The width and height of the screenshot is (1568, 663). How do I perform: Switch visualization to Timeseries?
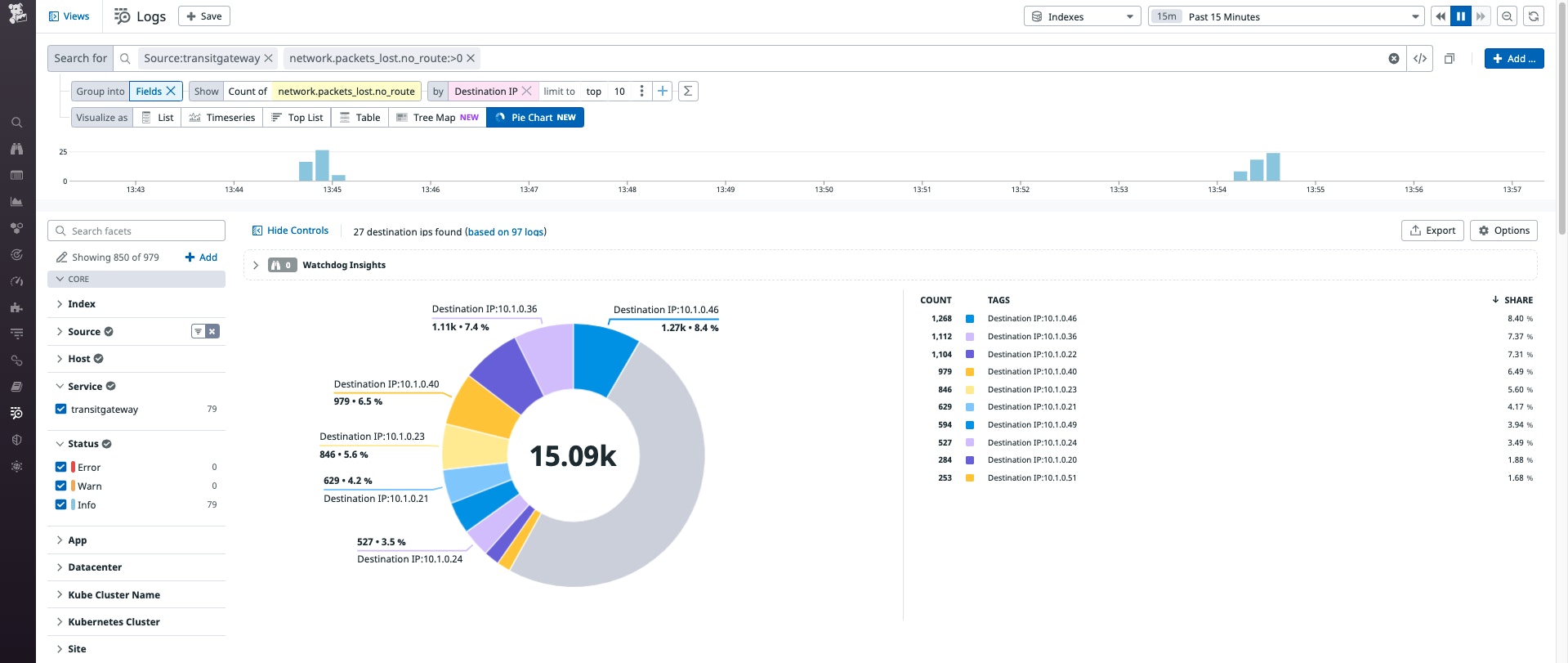[x=222, y=118]
